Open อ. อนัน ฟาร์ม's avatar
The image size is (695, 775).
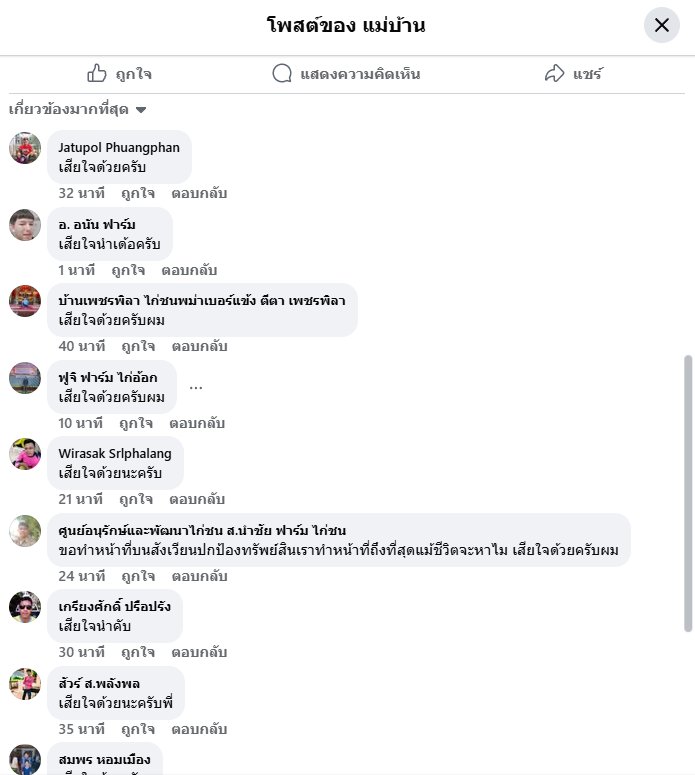point(25,225)
